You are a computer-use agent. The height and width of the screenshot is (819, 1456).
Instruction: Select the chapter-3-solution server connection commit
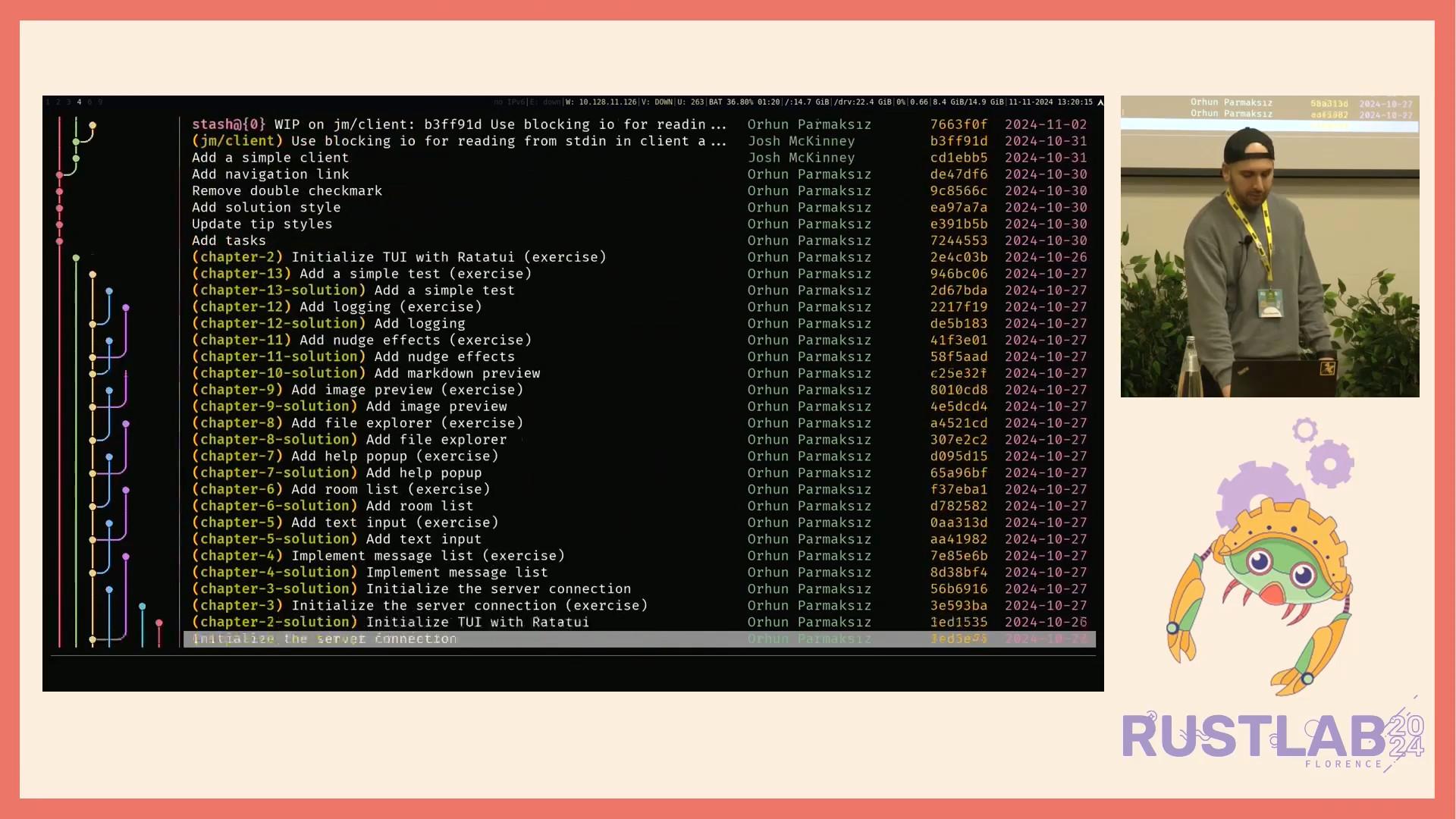tap(639, 589)
